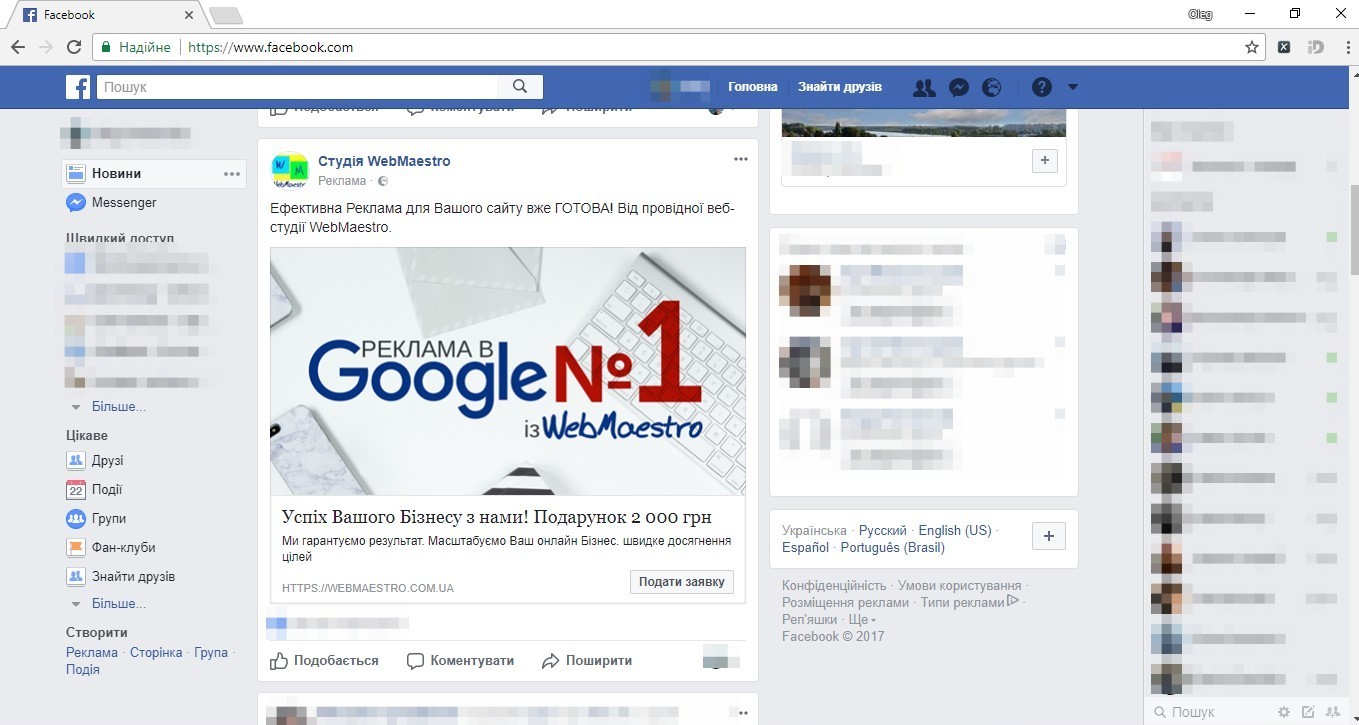Viewport: 1359px width, 725px height.
Task: Open Студія WebMaestro page name link
Action: pyautogui.click(x=384, y=161)
